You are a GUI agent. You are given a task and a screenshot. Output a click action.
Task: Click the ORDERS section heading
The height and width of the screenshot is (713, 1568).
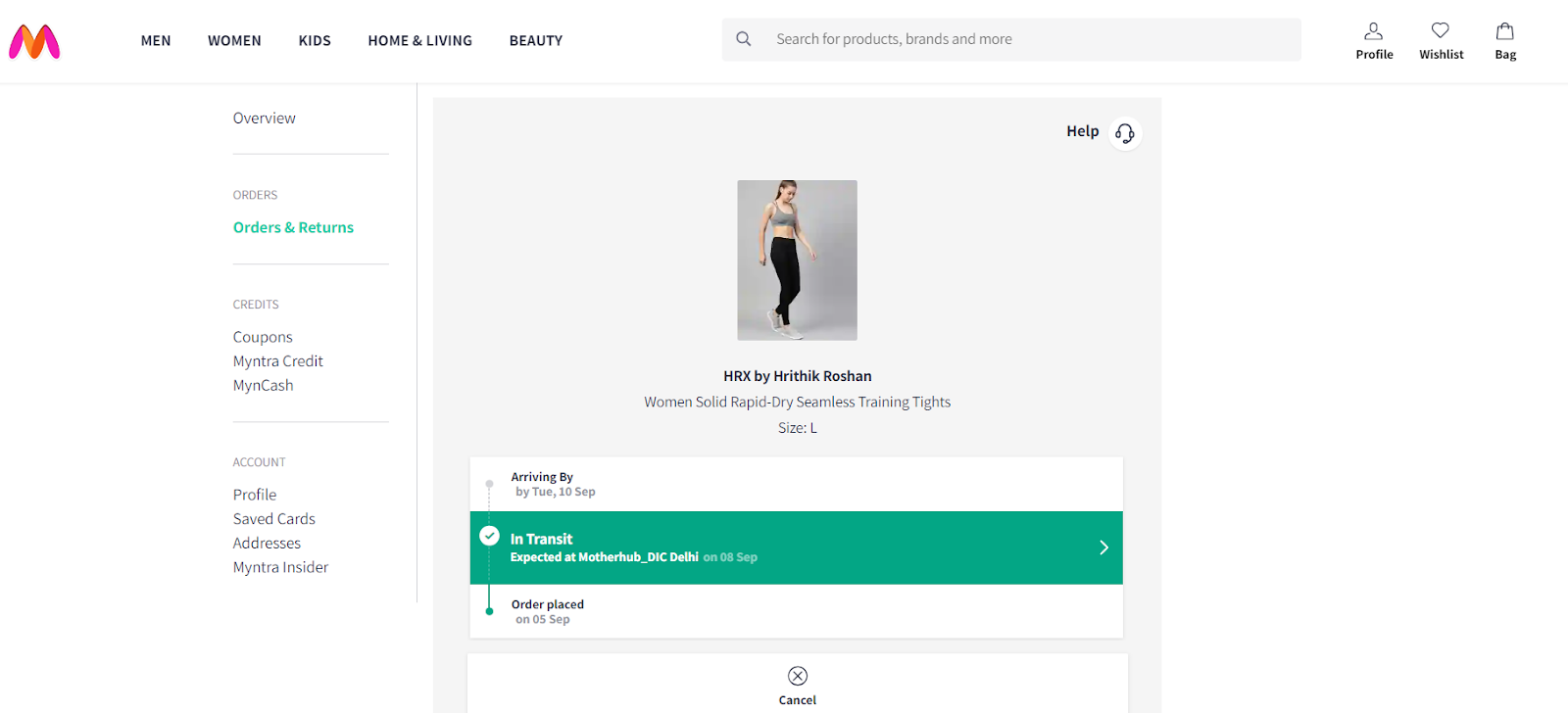(x=255, y=195)
